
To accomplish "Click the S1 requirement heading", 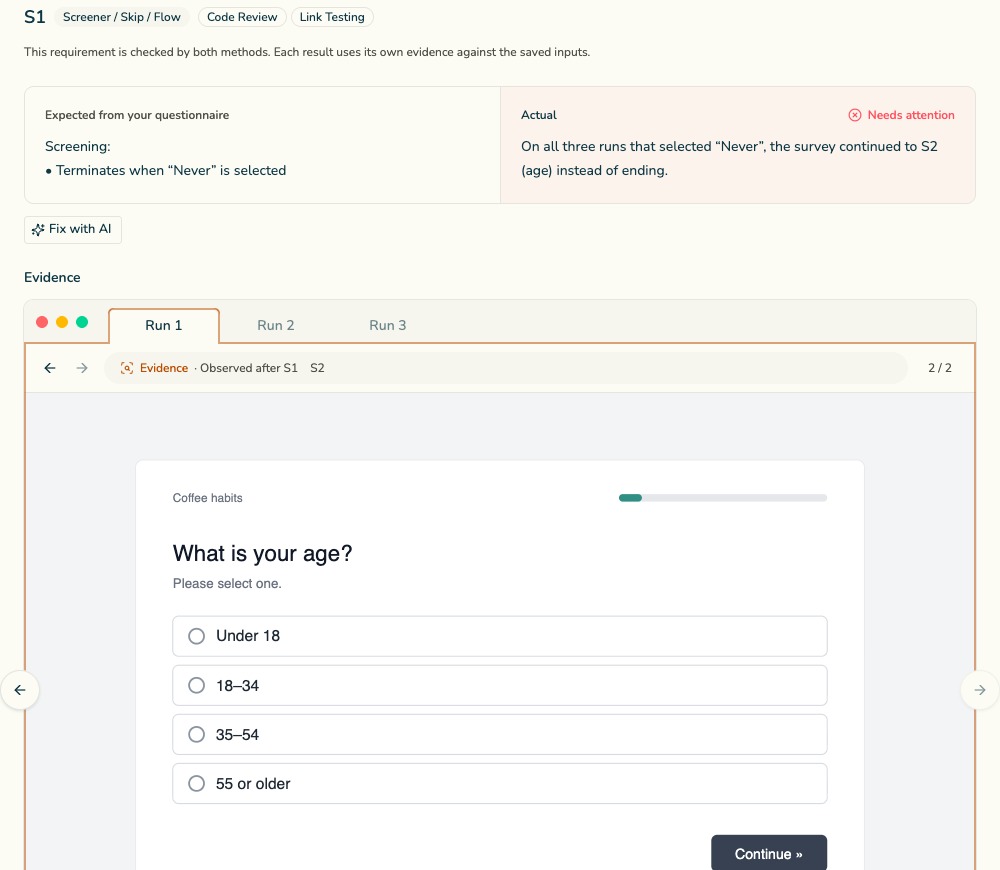I will 34,17.
